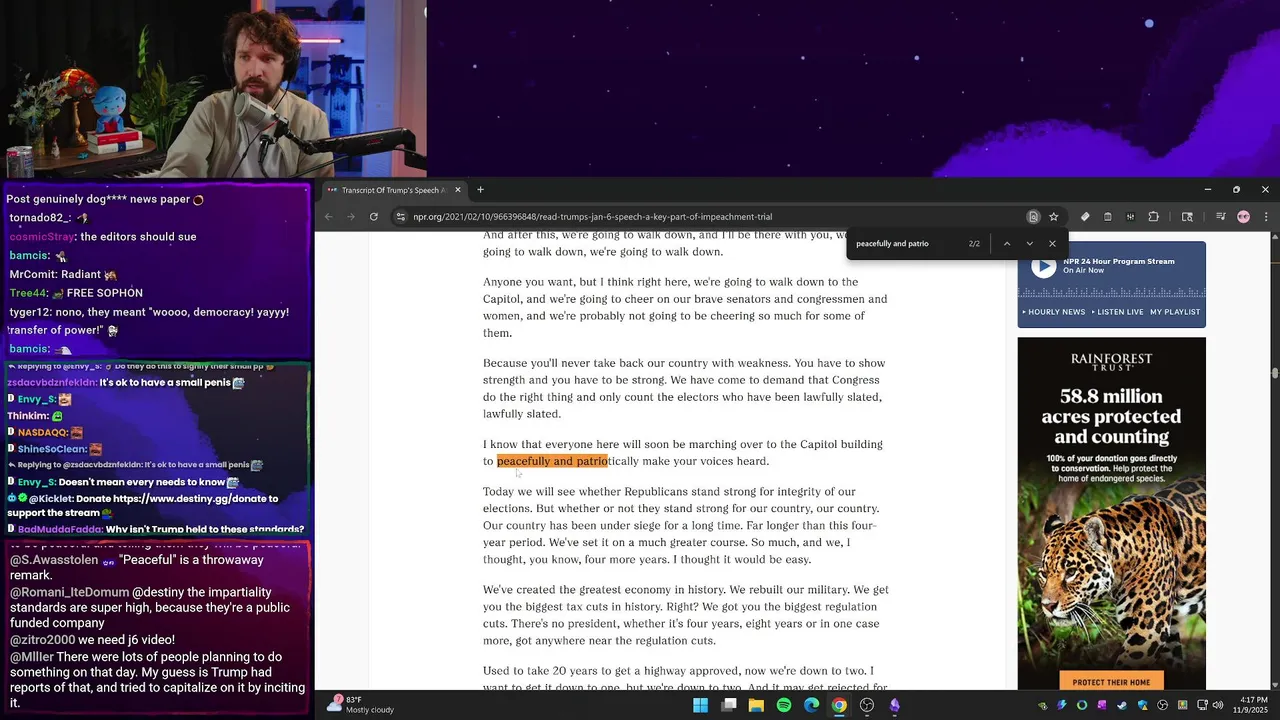Jump to previous find result
Image resolution: width=1280 pixels, height=720 pixels.
coord(1007,244)
